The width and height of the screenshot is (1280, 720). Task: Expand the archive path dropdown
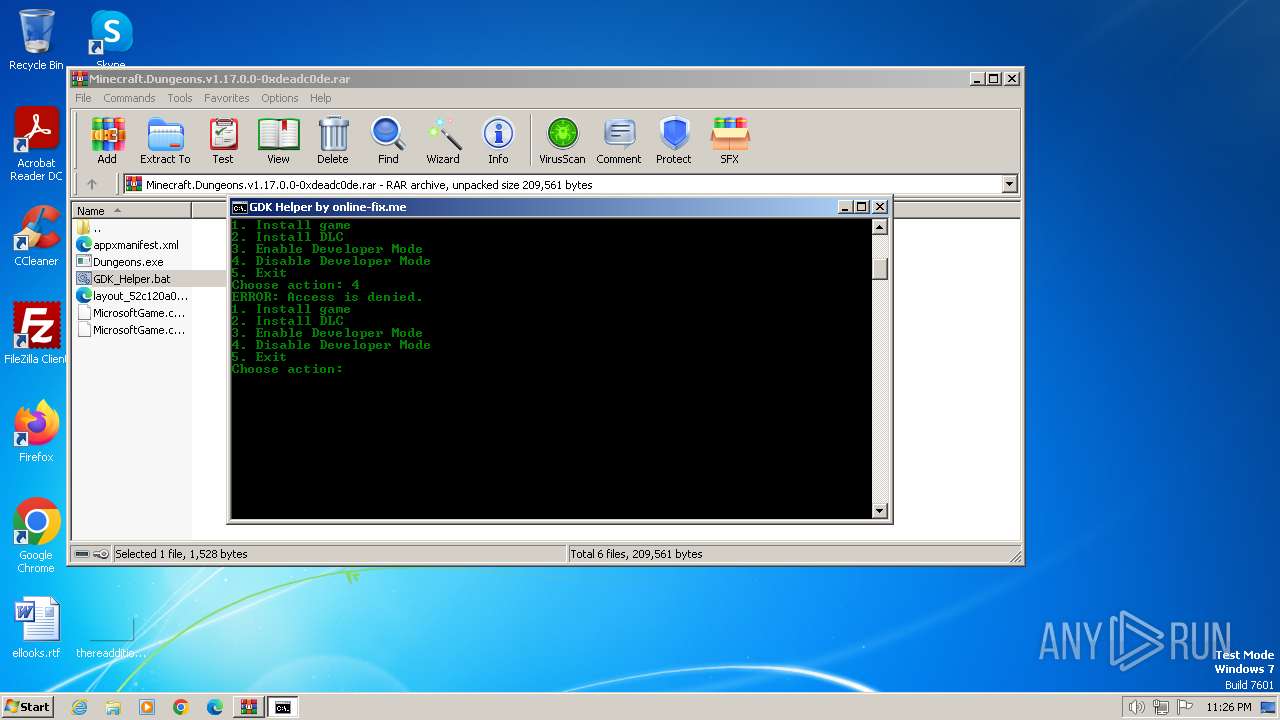tap(1009, 184)
